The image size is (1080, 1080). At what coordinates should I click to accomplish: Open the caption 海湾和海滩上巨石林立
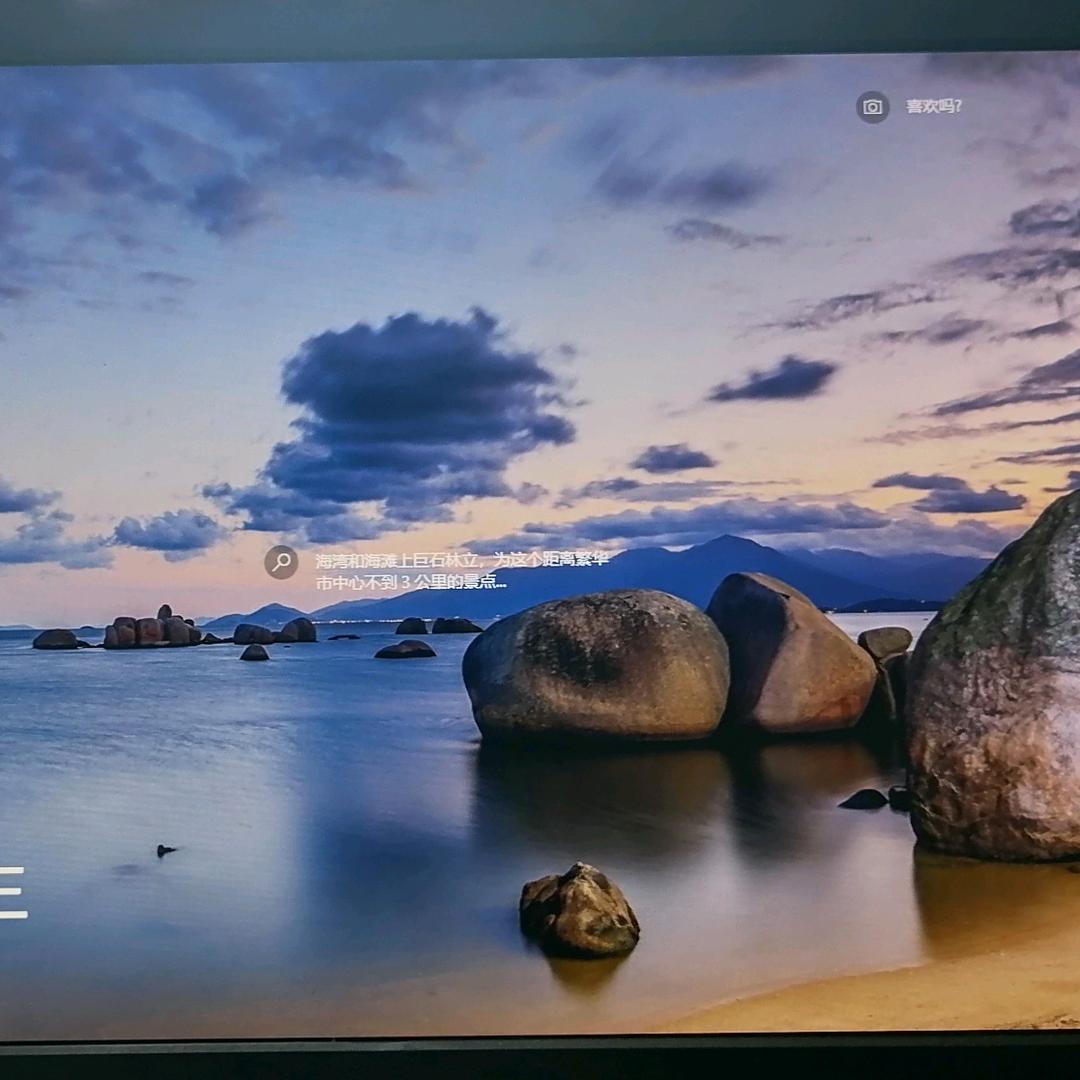point(462,571)
